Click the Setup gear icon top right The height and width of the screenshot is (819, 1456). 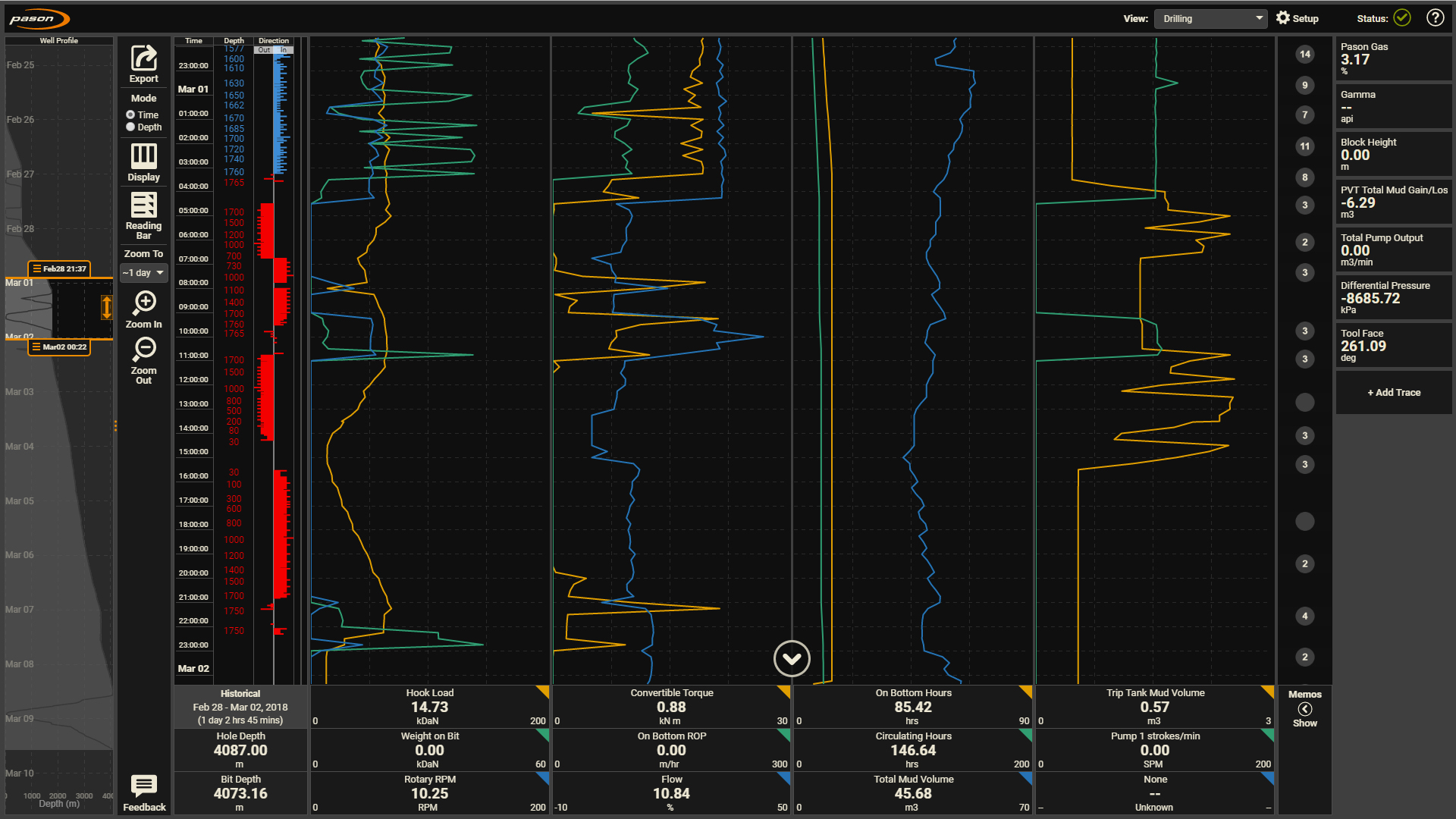tap(1286, 17)
